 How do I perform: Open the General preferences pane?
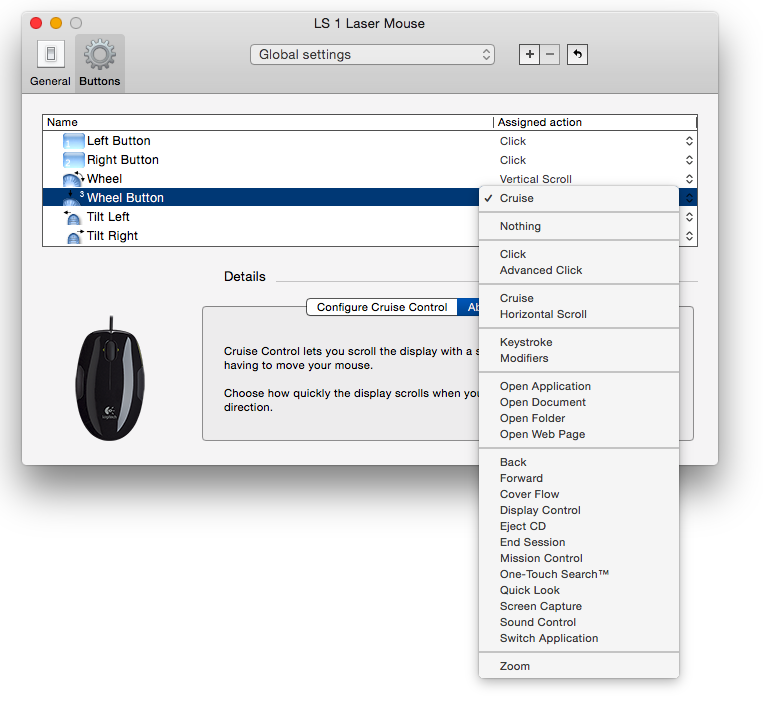50,63
